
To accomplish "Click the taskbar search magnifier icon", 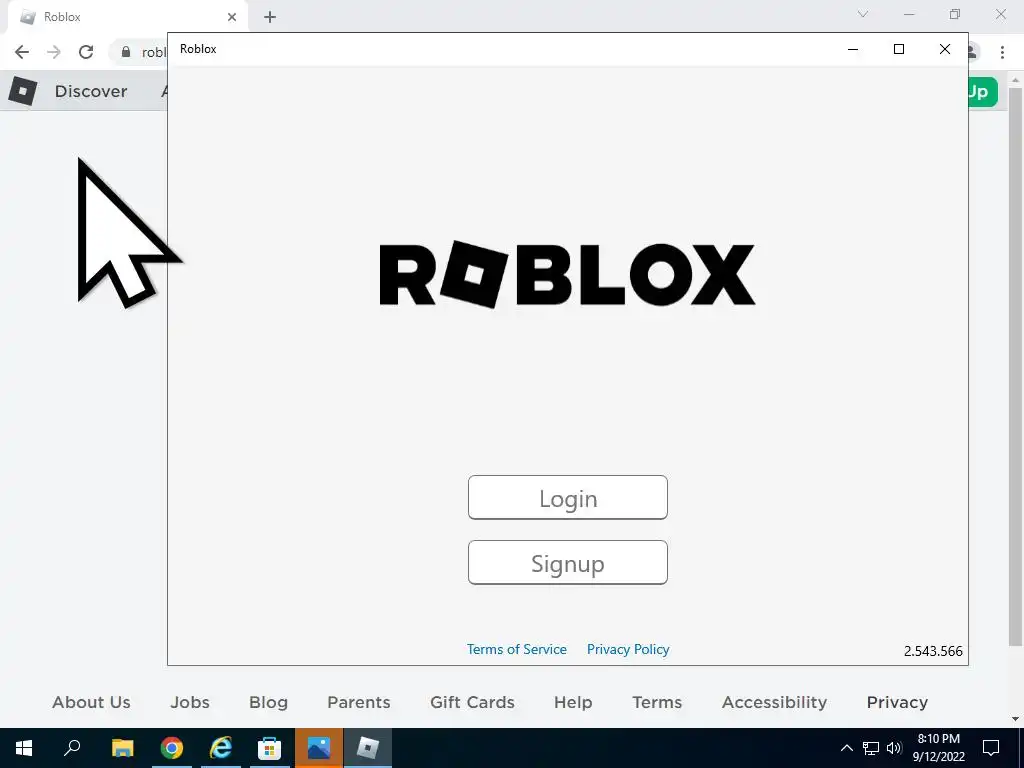I will click(x=72, y=748).
